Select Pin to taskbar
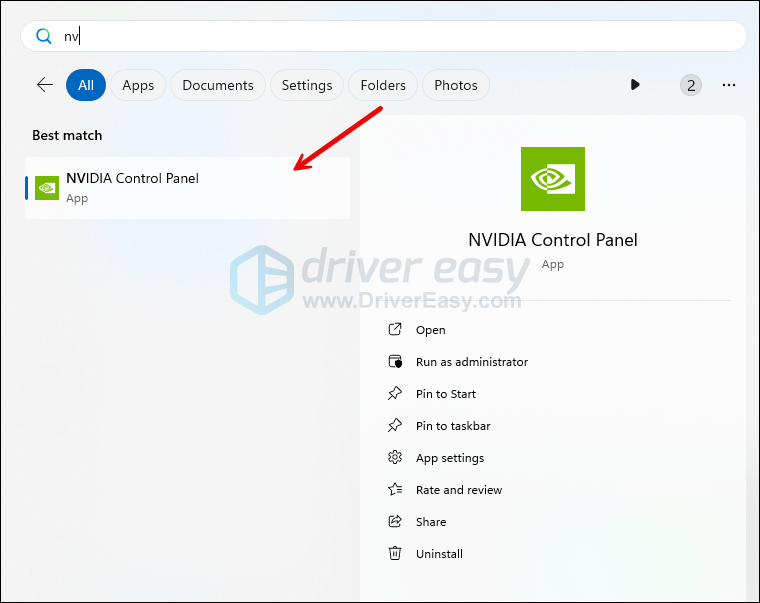Image resolution: width=760 pixels, height=603 pixels. [452, 426]
